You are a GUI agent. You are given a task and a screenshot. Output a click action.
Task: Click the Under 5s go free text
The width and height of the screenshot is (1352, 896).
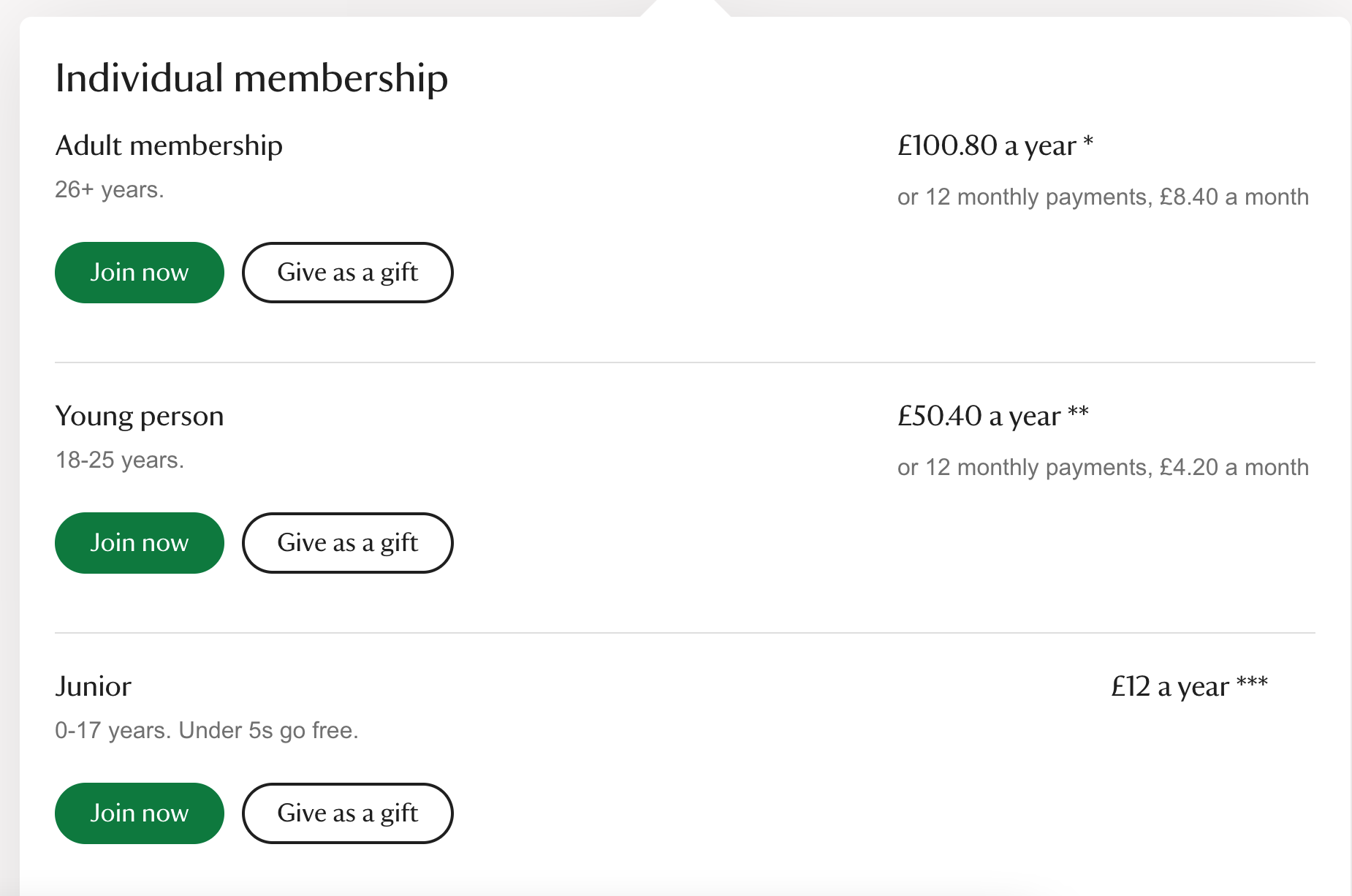(x=268, y=731)
